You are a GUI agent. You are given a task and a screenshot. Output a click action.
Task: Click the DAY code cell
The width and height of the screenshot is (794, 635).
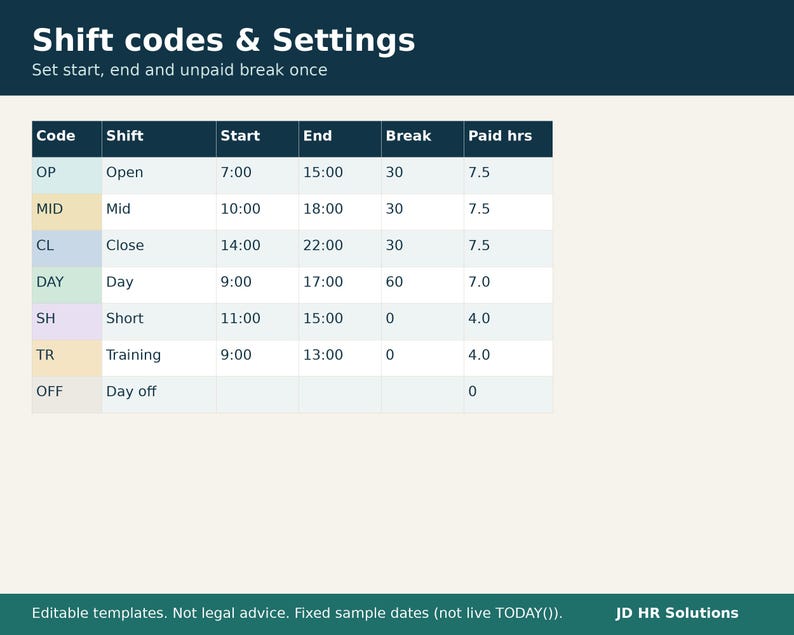click(67, 285)
